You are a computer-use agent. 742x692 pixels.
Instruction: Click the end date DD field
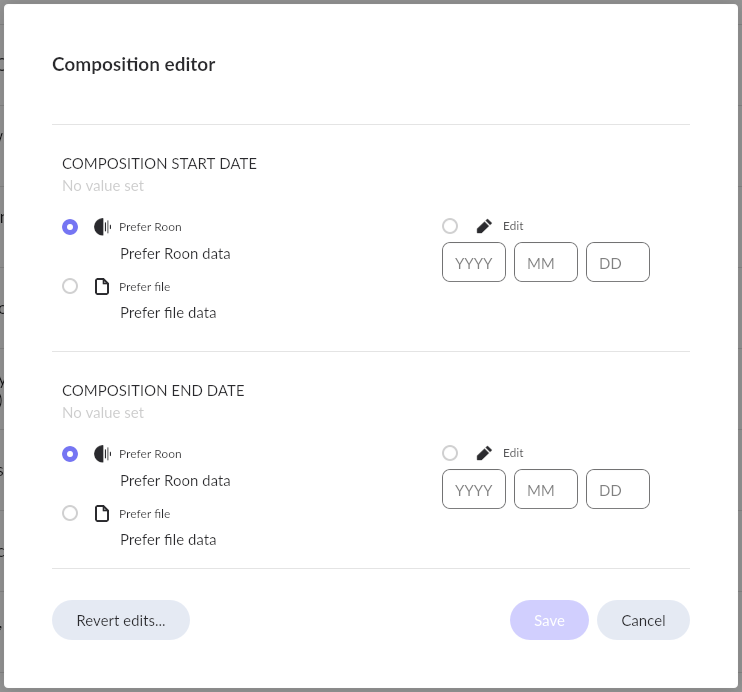click(x=618, y=490)
